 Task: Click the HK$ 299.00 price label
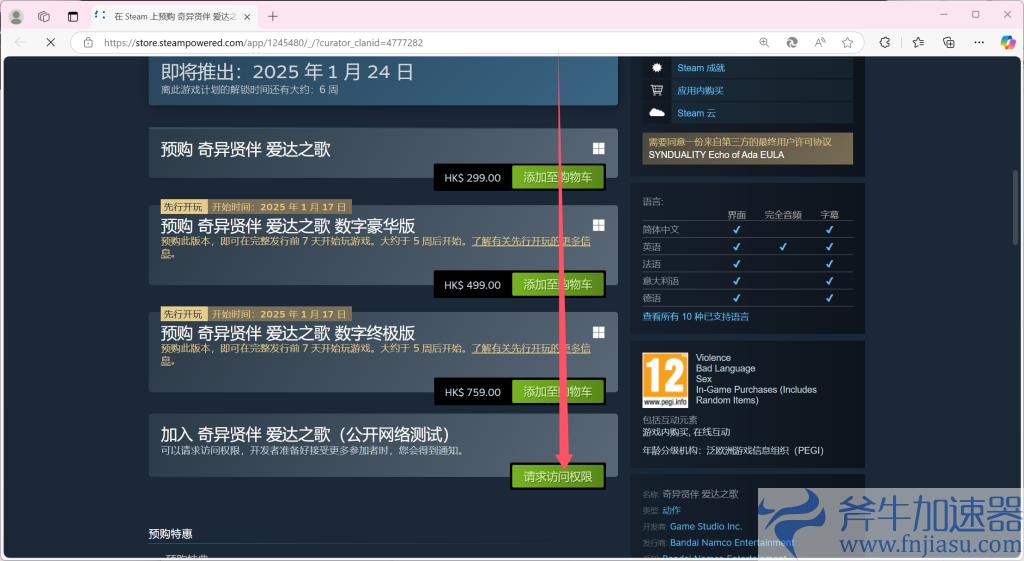[473, 178]
